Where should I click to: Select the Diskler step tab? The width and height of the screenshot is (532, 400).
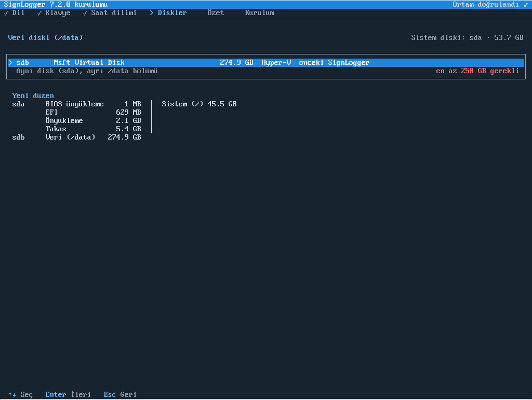pos(168,13)
